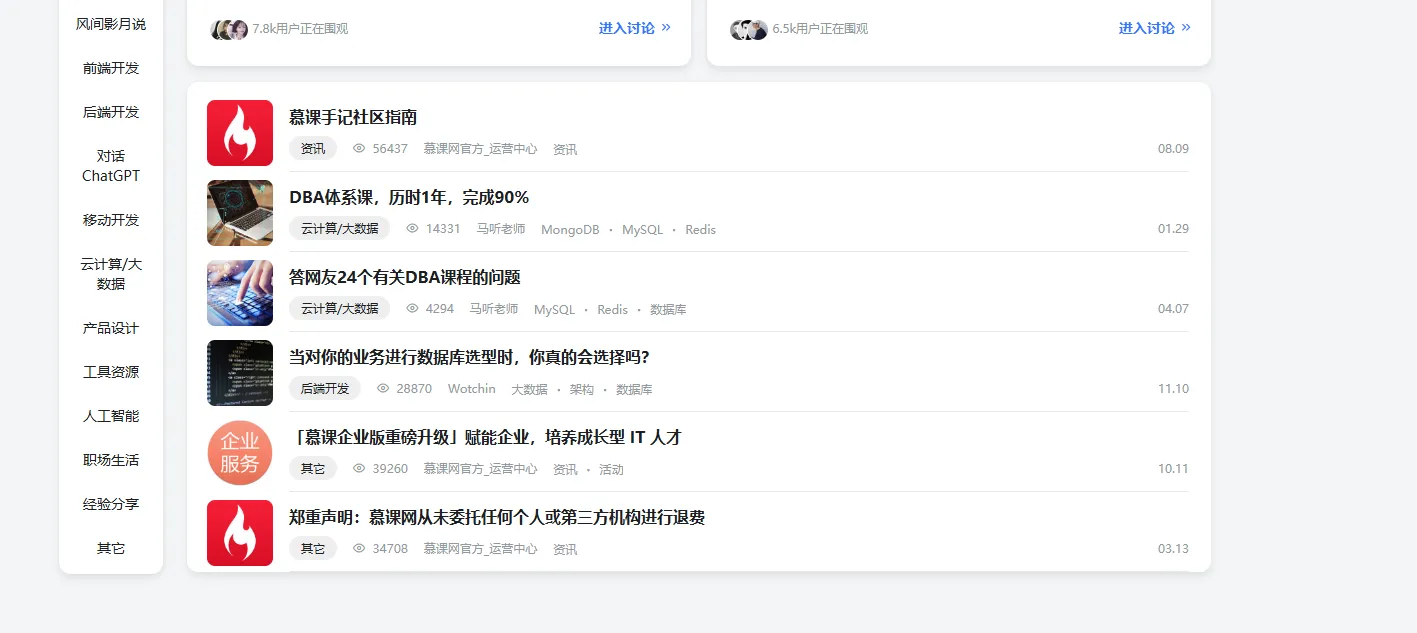1417x633 pixels.
Task: Select 前端开发 in the left sidebar
Action: [x=111, y=68]
